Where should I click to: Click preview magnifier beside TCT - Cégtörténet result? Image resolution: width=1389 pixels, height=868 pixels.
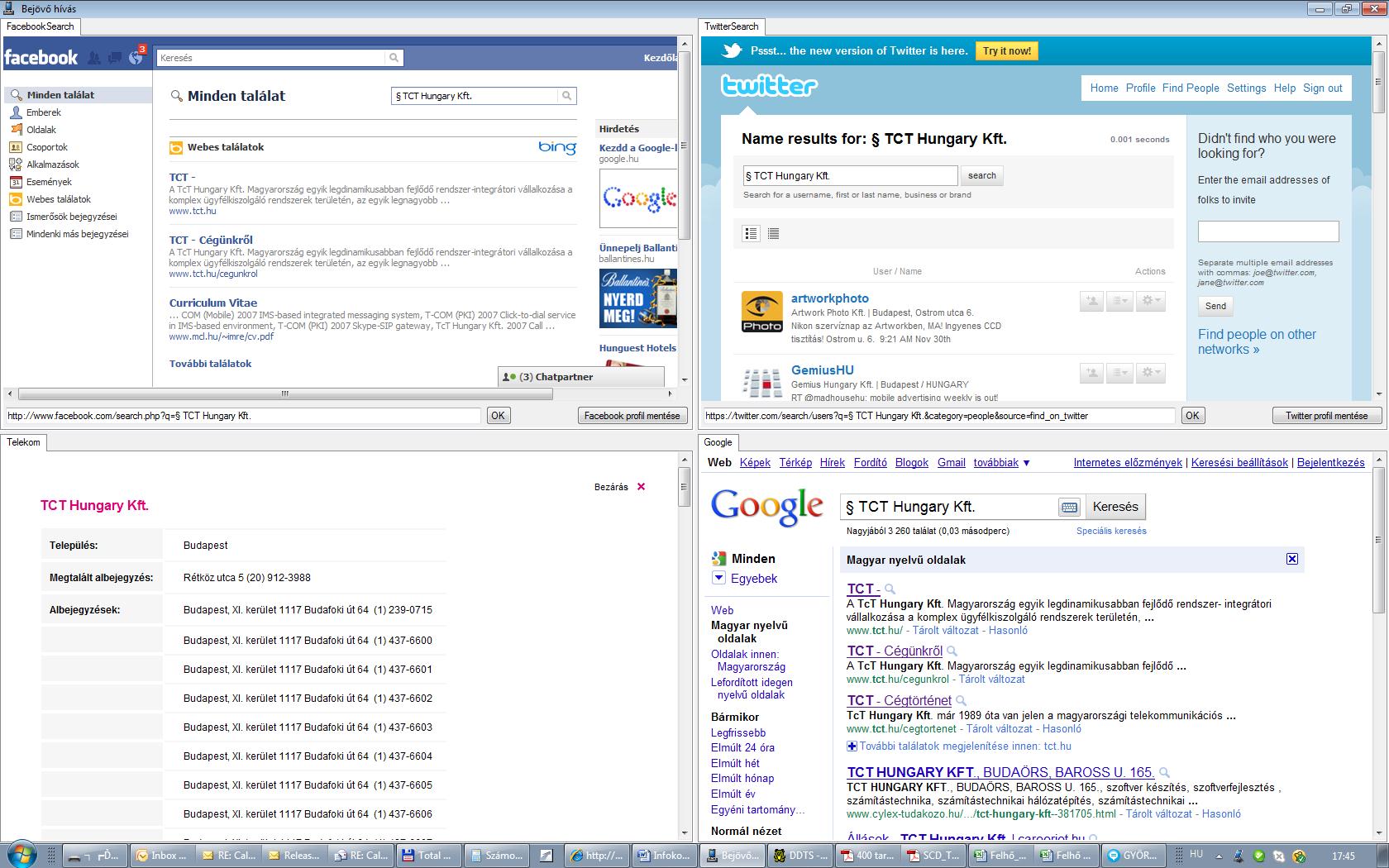tap(961, 701)
